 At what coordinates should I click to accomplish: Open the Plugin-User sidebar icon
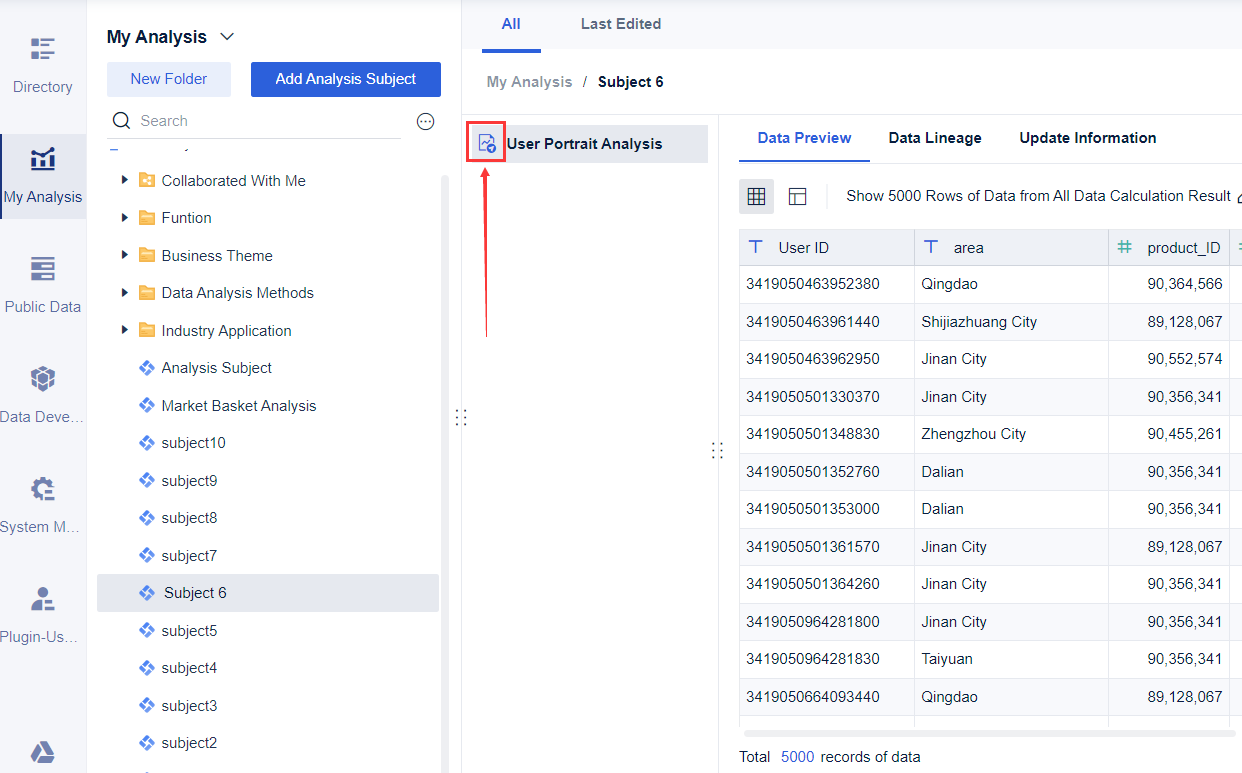(x=42, y=600)
